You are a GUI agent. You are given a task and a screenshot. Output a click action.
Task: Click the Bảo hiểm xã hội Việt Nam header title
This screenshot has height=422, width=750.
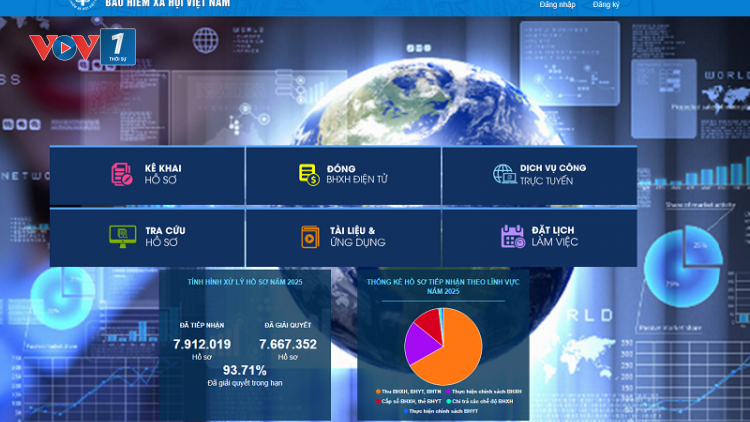[167, 4]
